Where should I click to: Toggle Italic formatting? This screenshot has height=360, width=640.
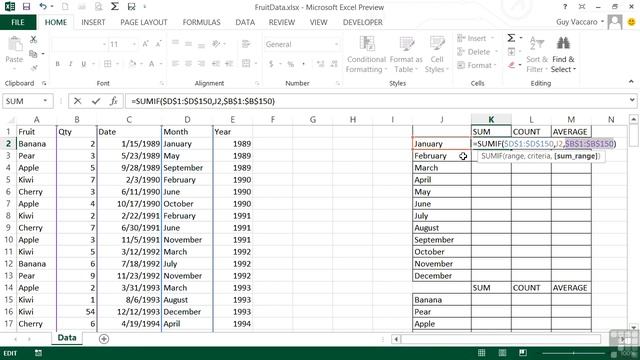(x=71, y=64)
